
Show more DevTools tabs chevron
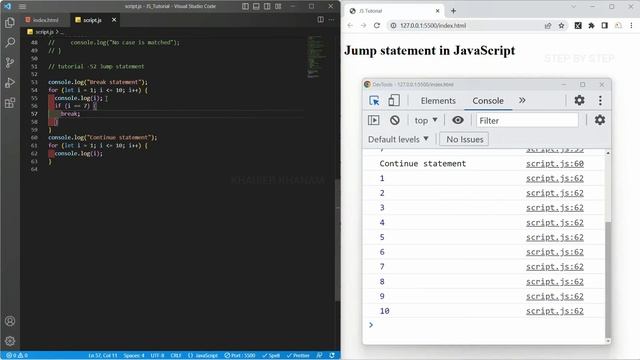click(522, 100)
